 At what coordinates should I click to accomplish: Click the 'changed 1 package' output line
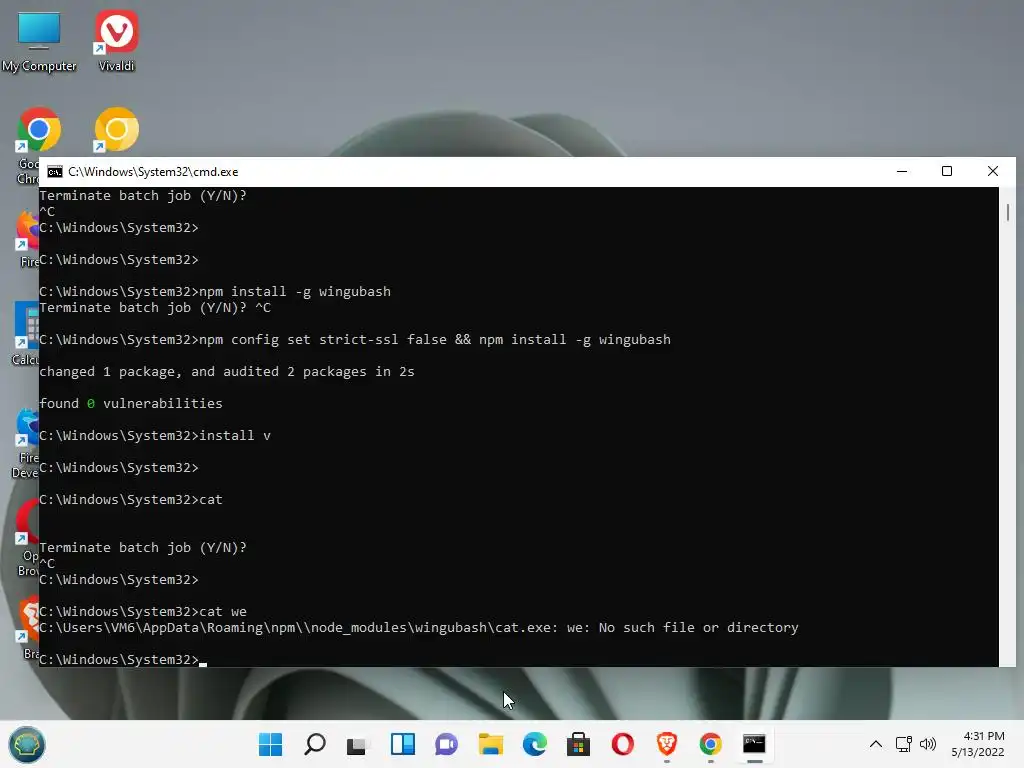(x=227, y=372)
